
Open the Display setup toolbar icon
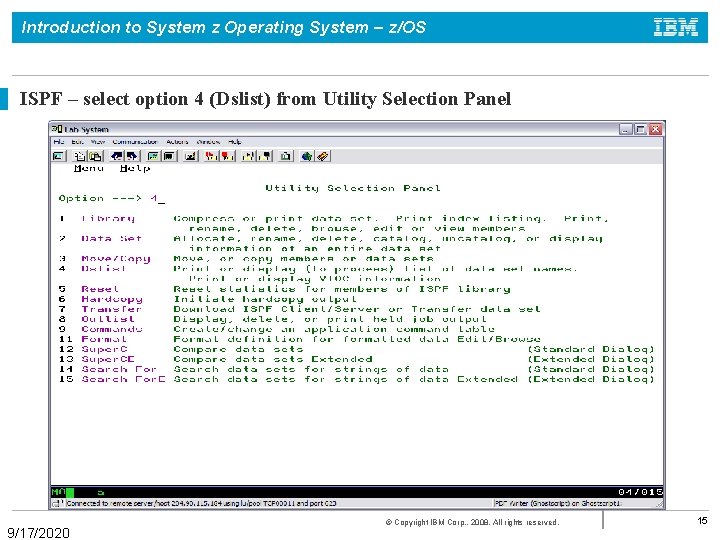tap(153, 156)
